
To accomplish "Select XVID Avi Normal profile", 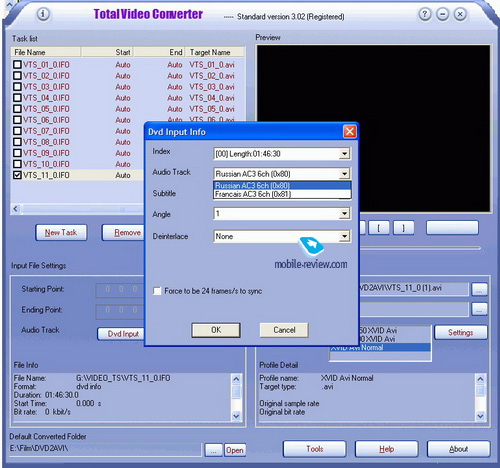I will click(x=380, y=348).
